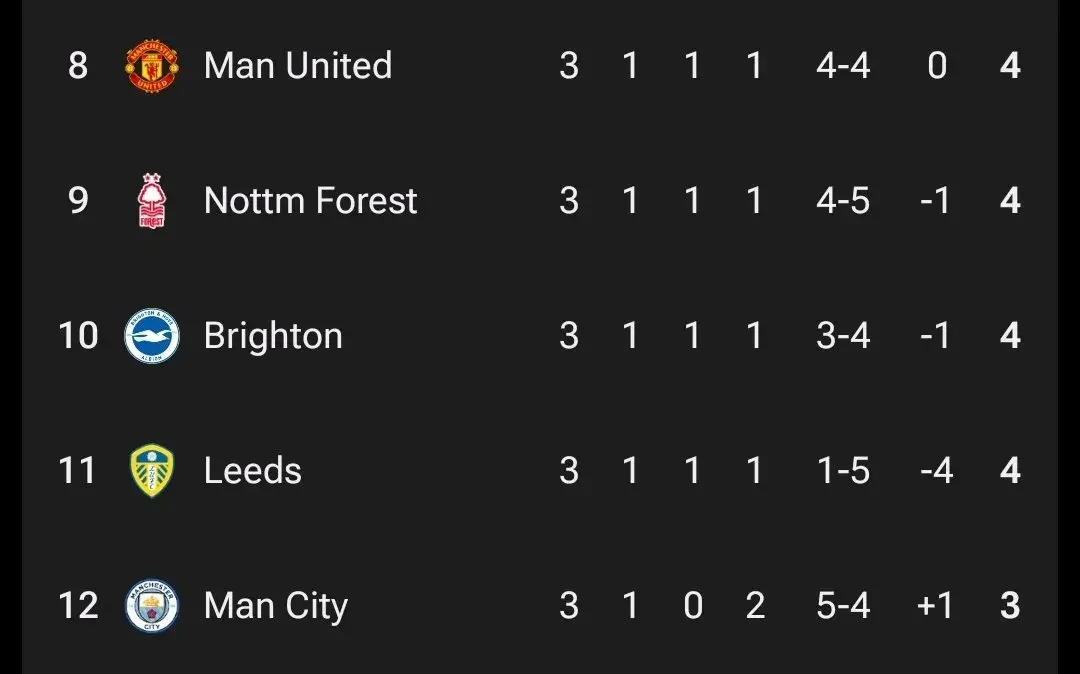Select the Brighton club logo
Screen dimensions: 1080x674
click(152, 336)
